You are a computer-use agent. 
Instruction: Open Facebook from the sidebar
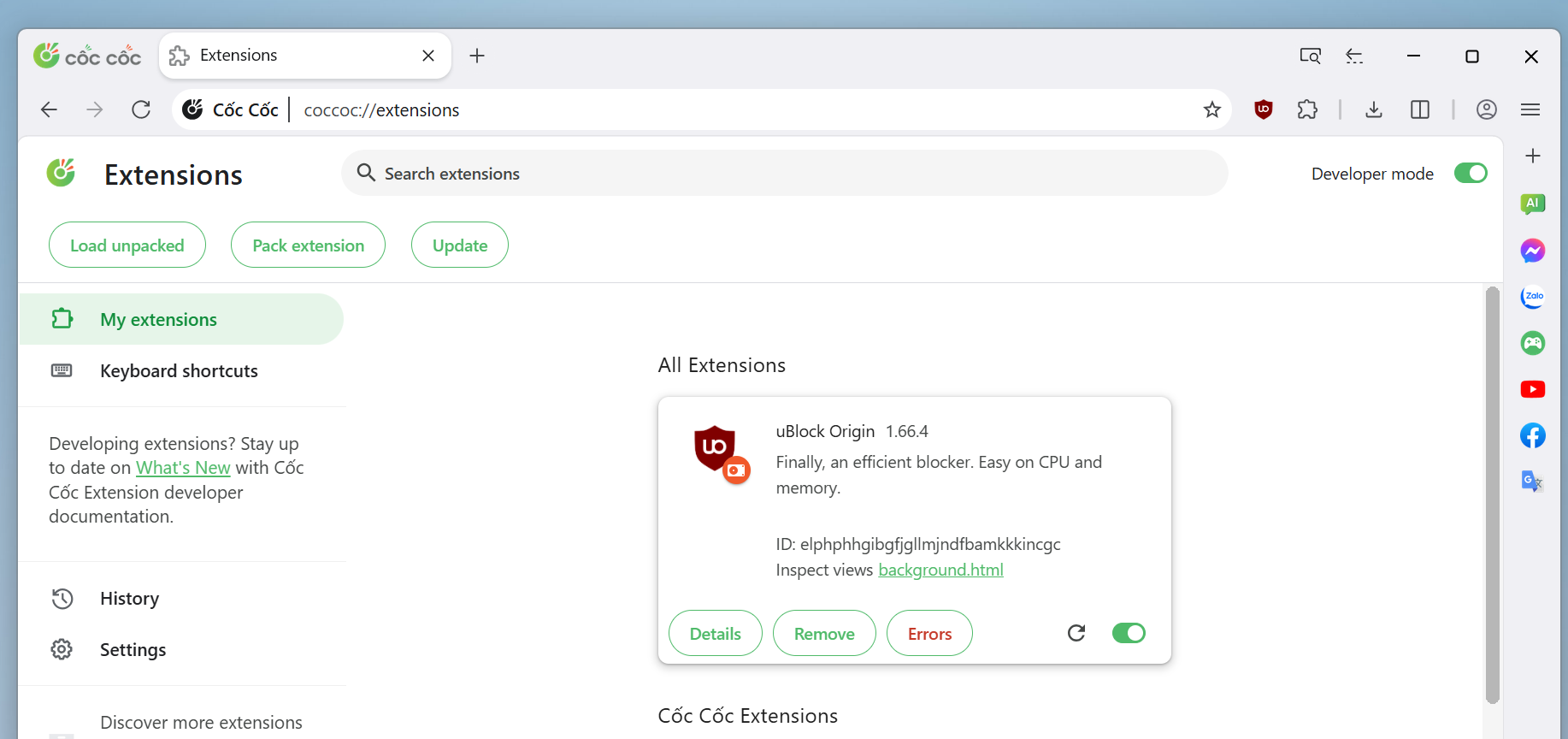(1533, 435)
